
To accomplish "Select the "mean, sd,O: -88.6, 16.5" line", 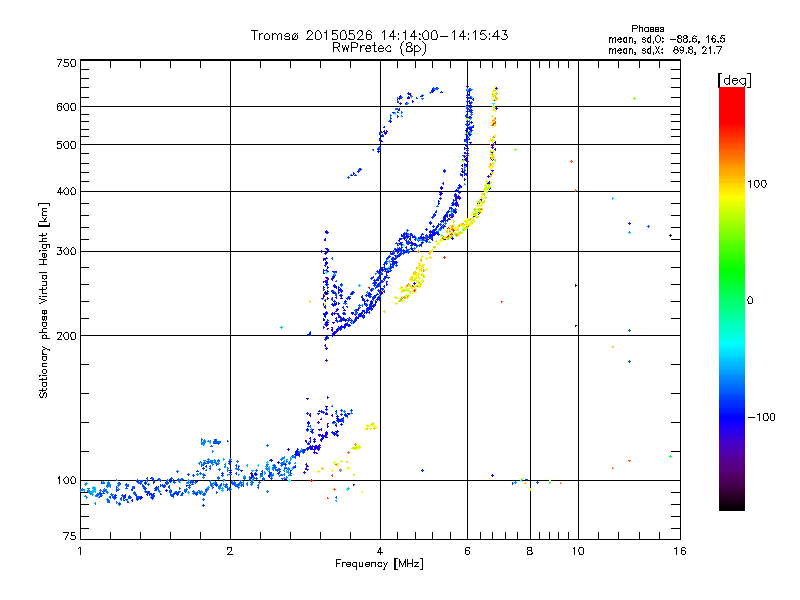I will (667, 39).
